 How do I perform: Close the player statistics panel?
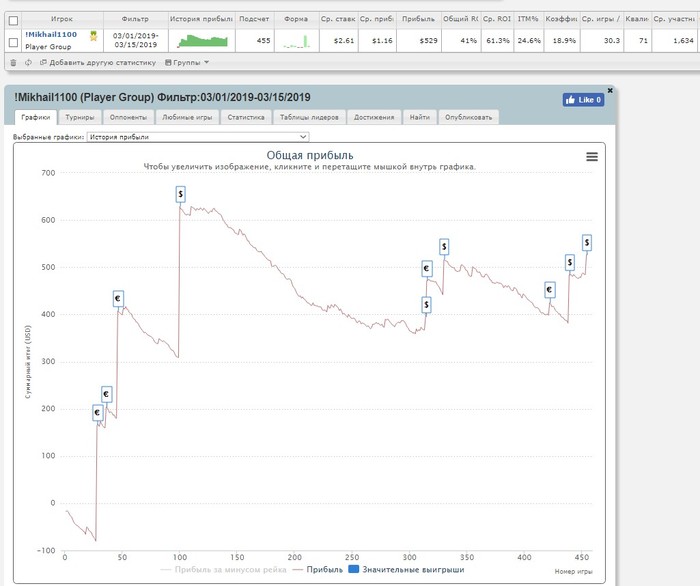pyautogui.click(x=610, y=90)
